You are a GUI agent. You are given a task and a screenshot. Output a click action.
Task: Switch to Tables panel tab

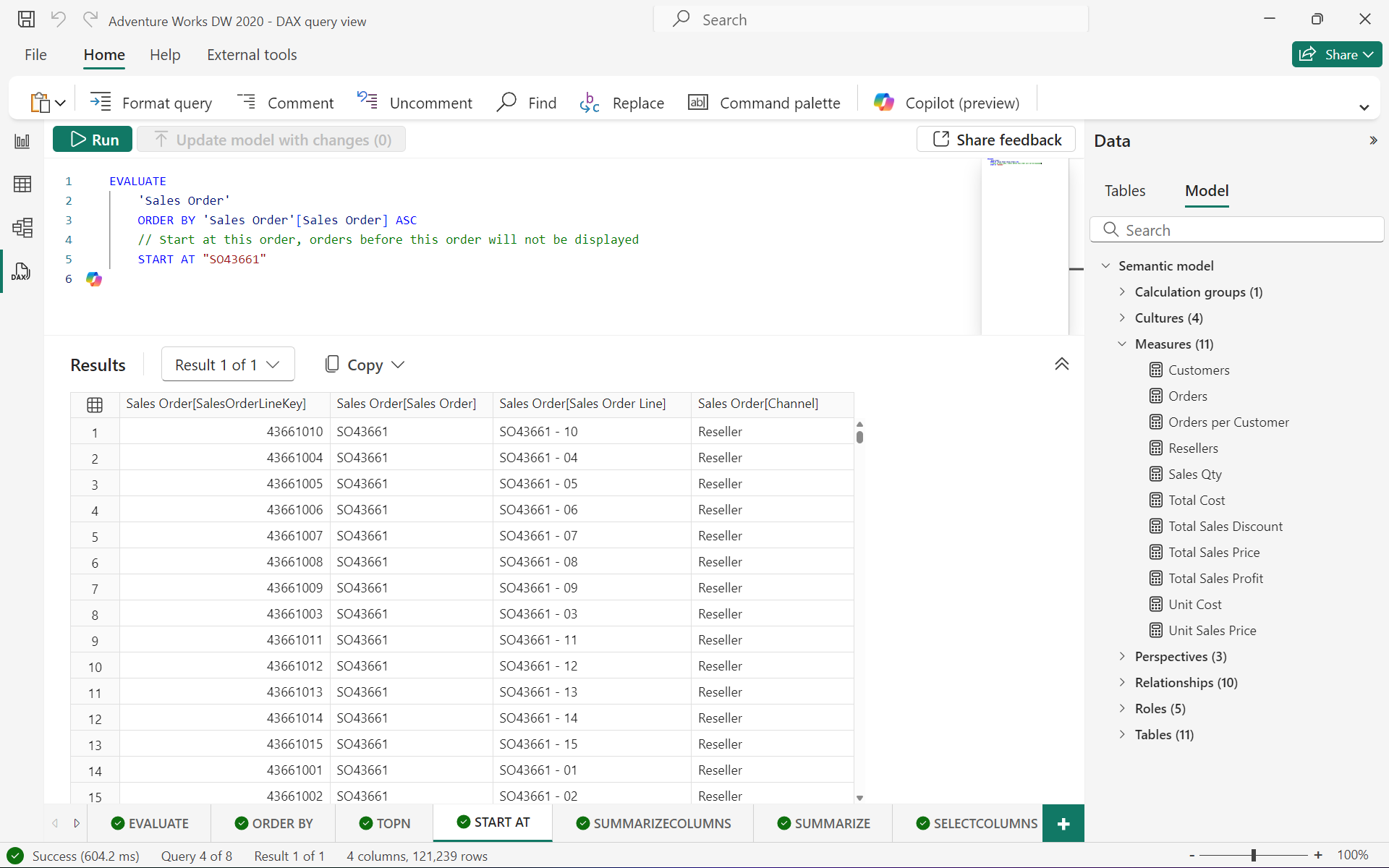1124,191
